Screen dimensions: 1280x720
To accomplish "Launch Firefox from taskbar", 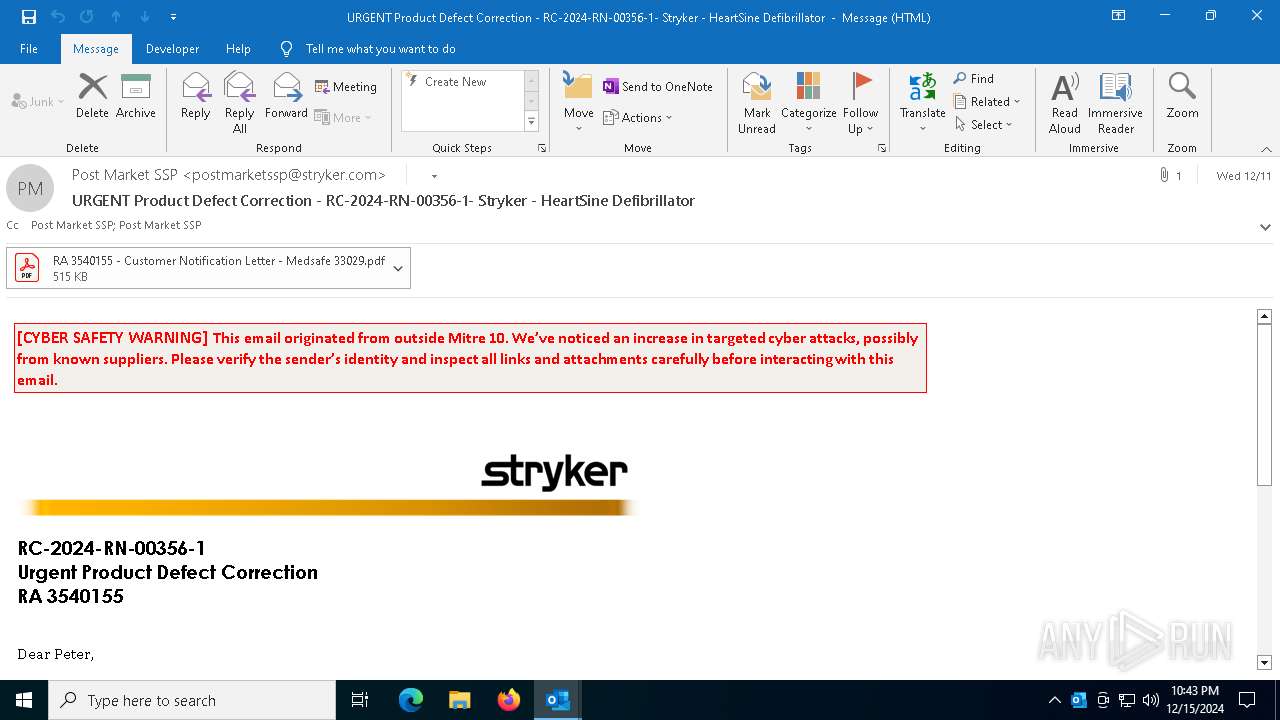I will coord(508,700).
